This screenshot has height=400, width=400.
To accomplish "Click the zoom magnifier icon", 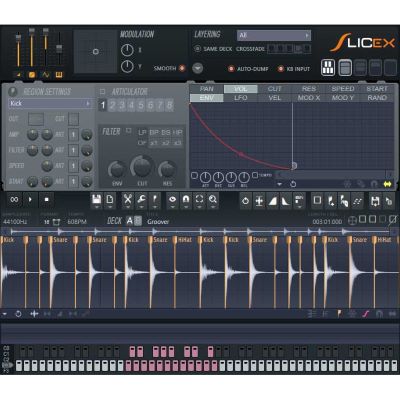I will click(x=213, y=200).
